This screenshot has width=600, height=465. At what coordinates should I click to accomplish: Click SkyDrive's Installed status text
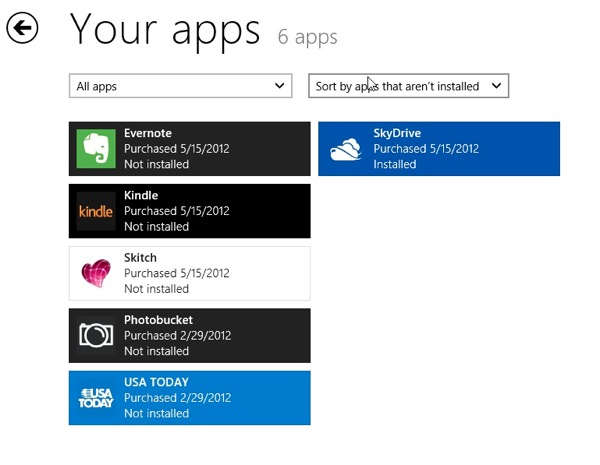(395, 165)
